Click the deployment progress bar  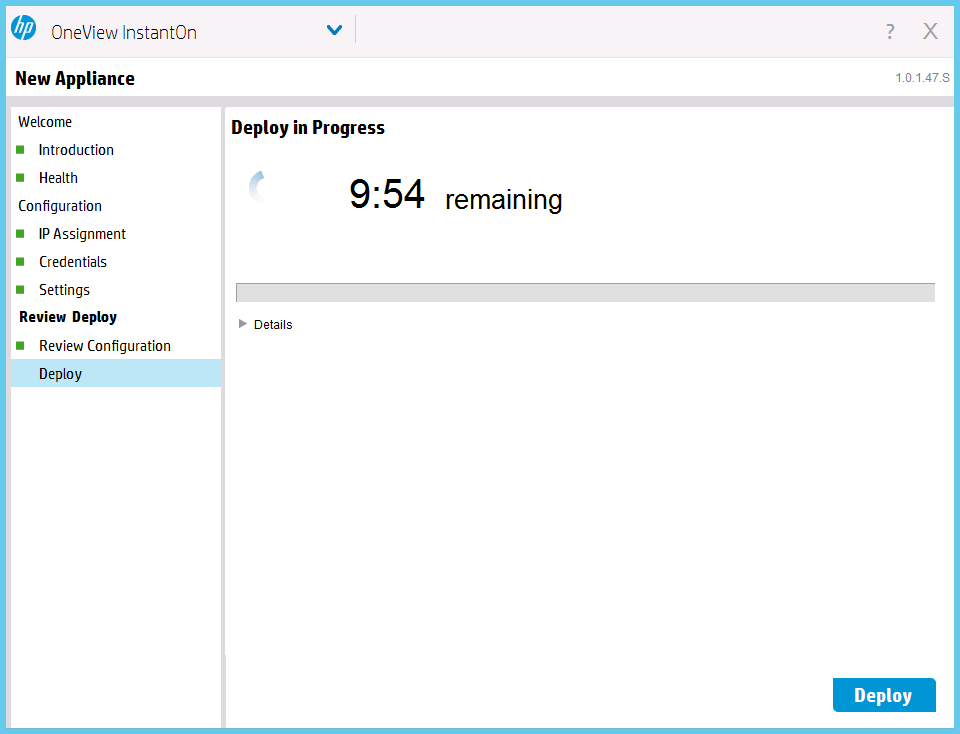click(585, 293)
